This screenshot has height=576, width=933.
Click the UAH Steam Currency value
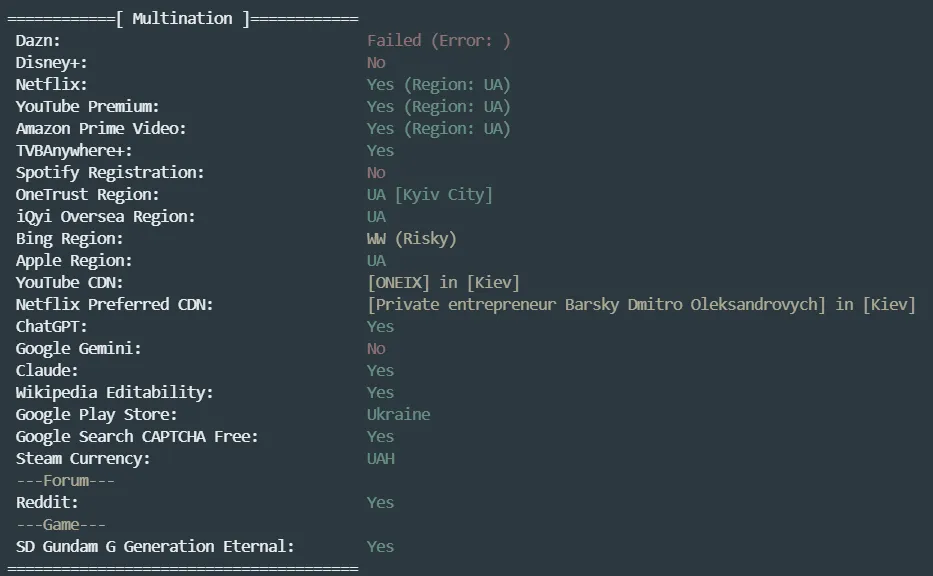tap(381, 459)
